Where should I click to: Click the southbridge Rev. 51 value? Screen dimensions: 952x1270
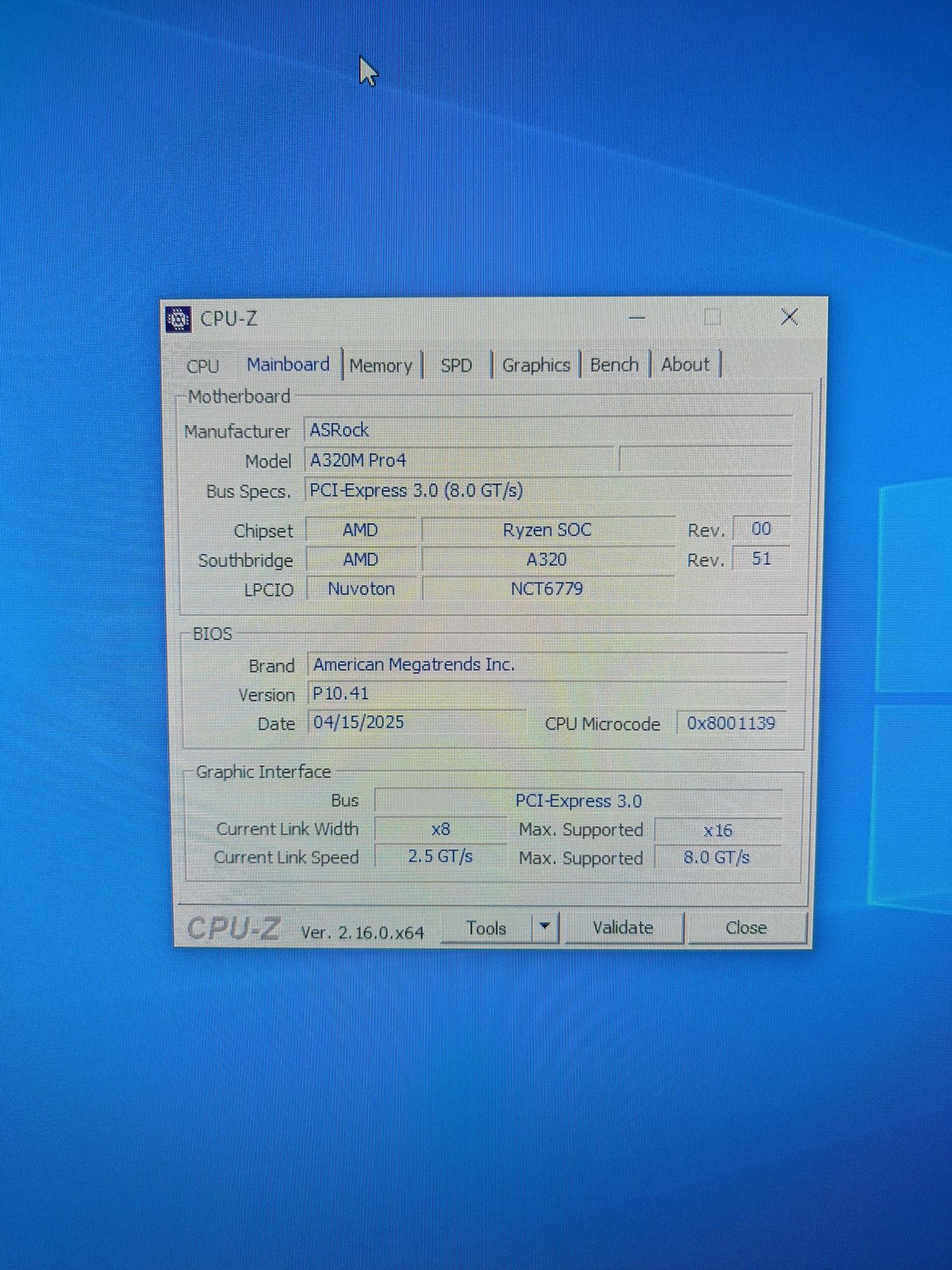(x=761, y=559)
